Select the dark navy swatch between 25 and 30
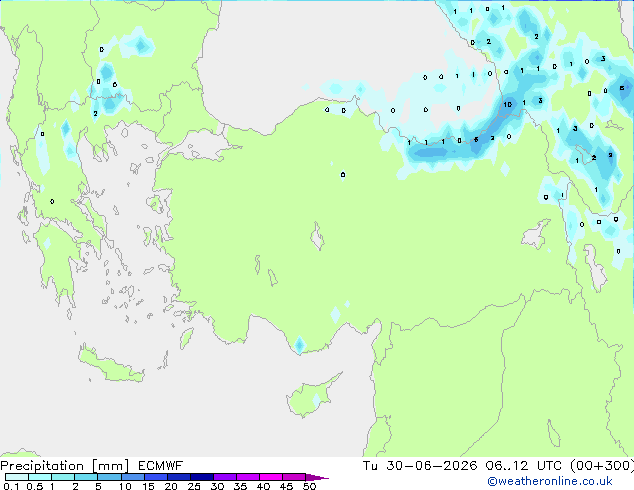634x490 pixels. [201, 477]
